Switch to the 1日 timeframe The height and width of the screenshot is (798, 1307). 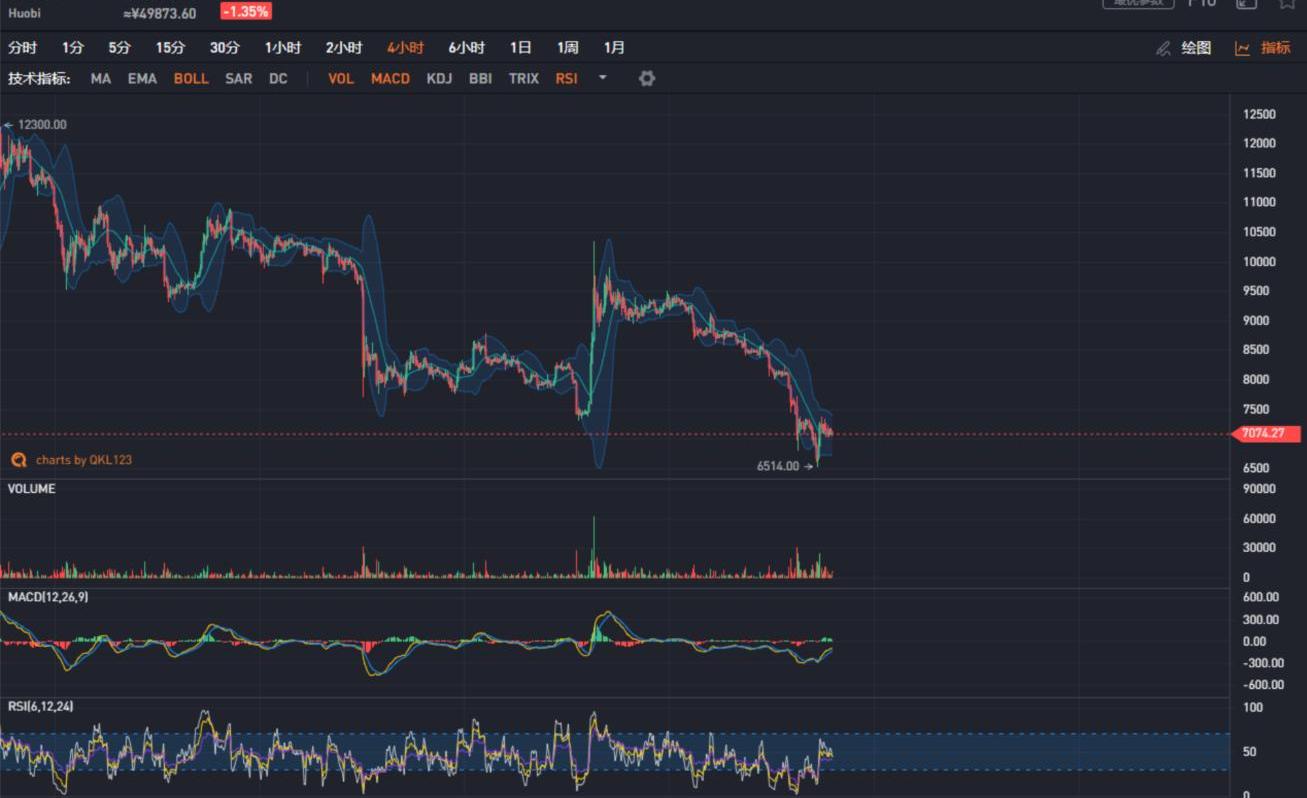520,48
